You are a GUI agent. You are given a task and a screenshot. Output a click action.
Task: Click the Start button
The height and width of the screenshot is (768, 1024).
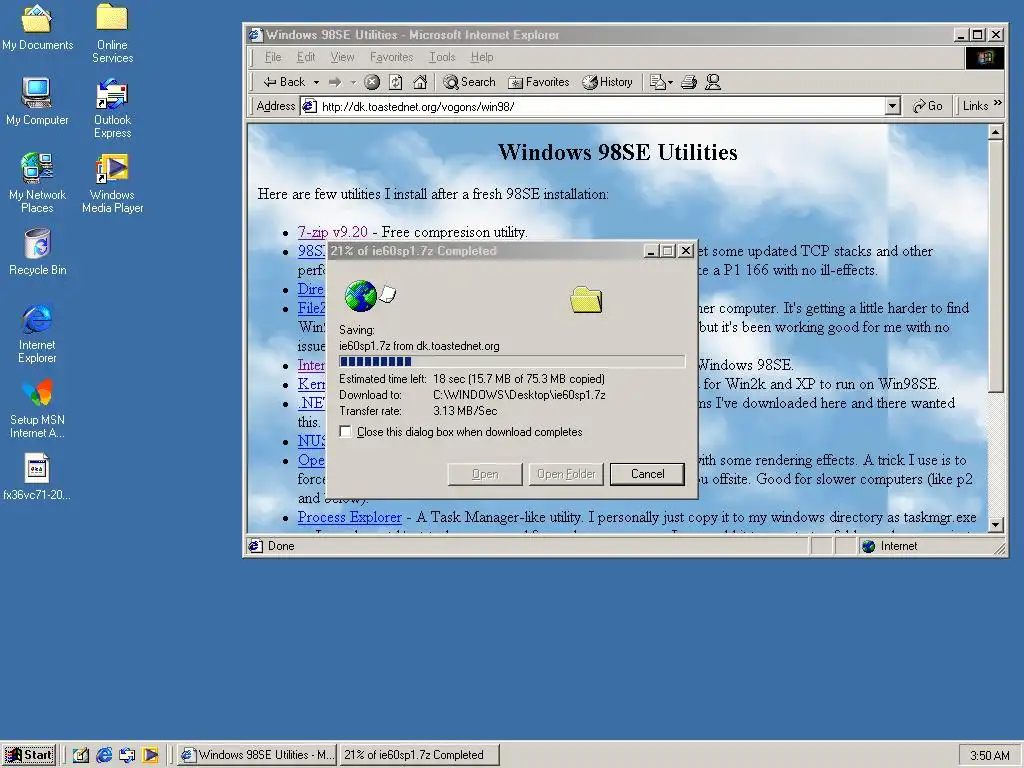(29, 755)
